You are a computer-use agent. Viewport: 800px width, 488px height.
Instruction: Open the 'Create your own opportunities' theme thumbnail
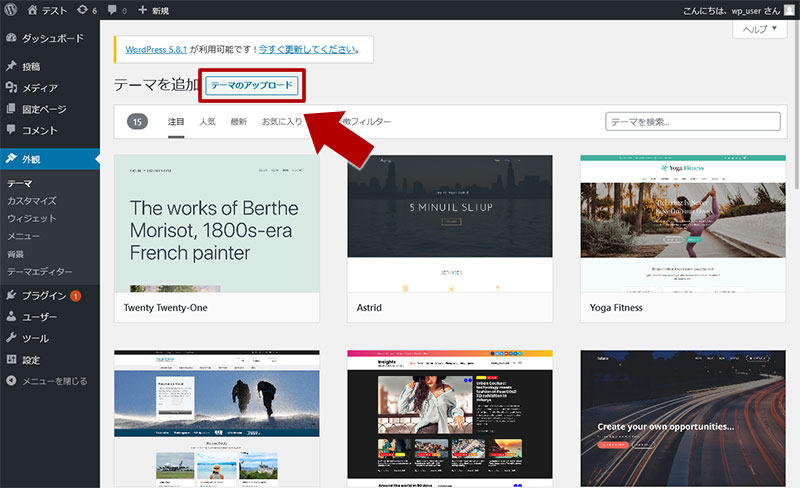tap(683, 419)
